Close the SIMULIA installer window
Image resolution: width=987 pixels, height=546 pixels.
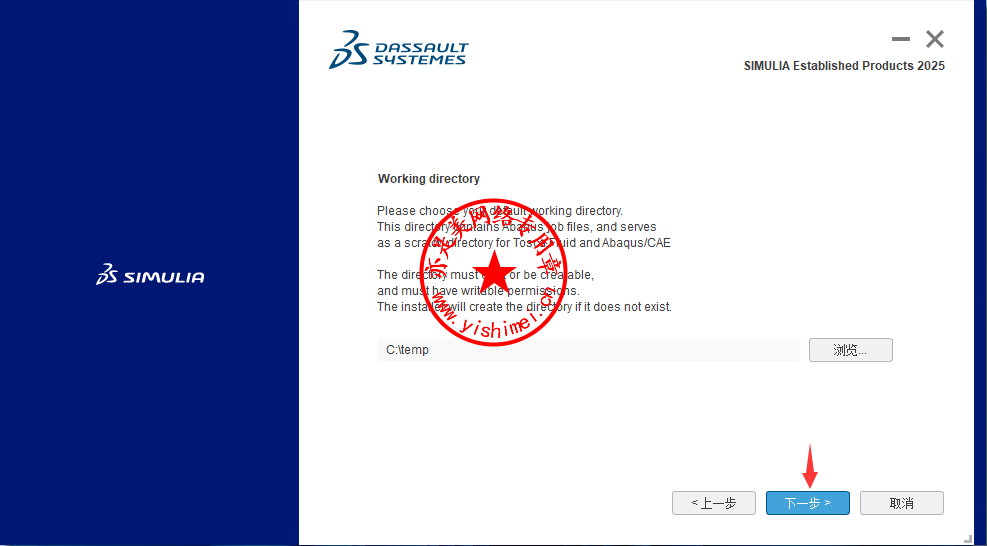[935, 39]
